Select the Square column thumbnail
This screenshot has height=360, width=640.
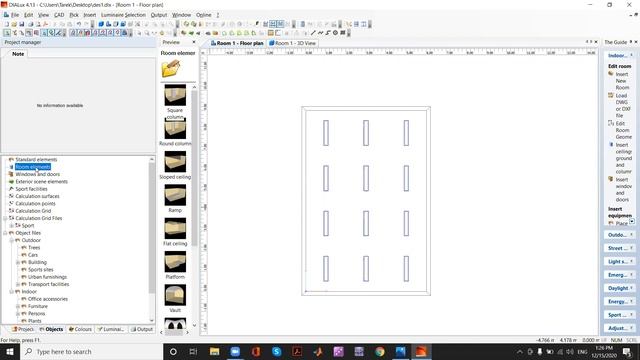pos(175,95)
